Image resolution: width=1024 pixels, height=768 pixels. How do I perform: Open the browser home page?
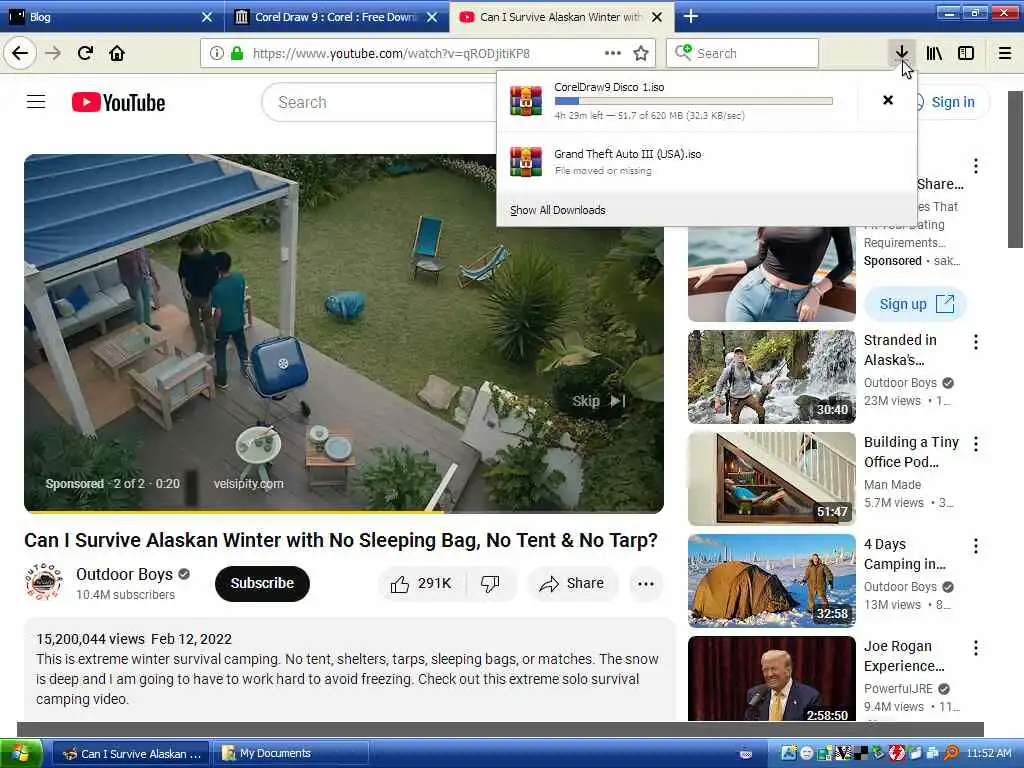[x=117, y=54]
